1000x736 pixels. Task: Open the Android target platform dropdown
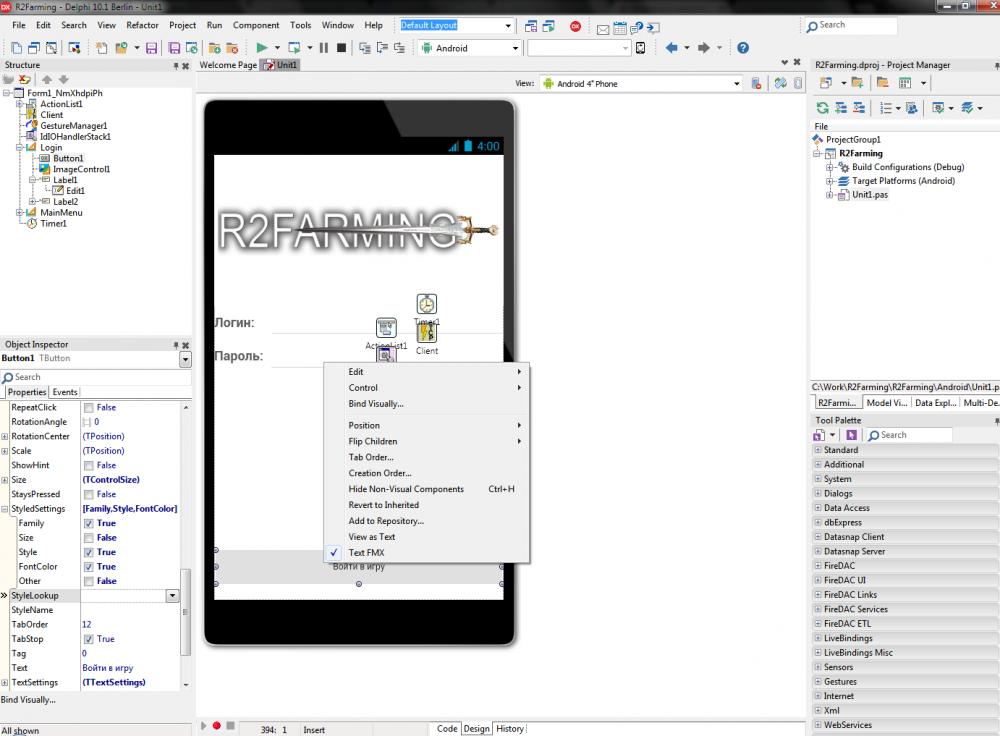[515, 48]
